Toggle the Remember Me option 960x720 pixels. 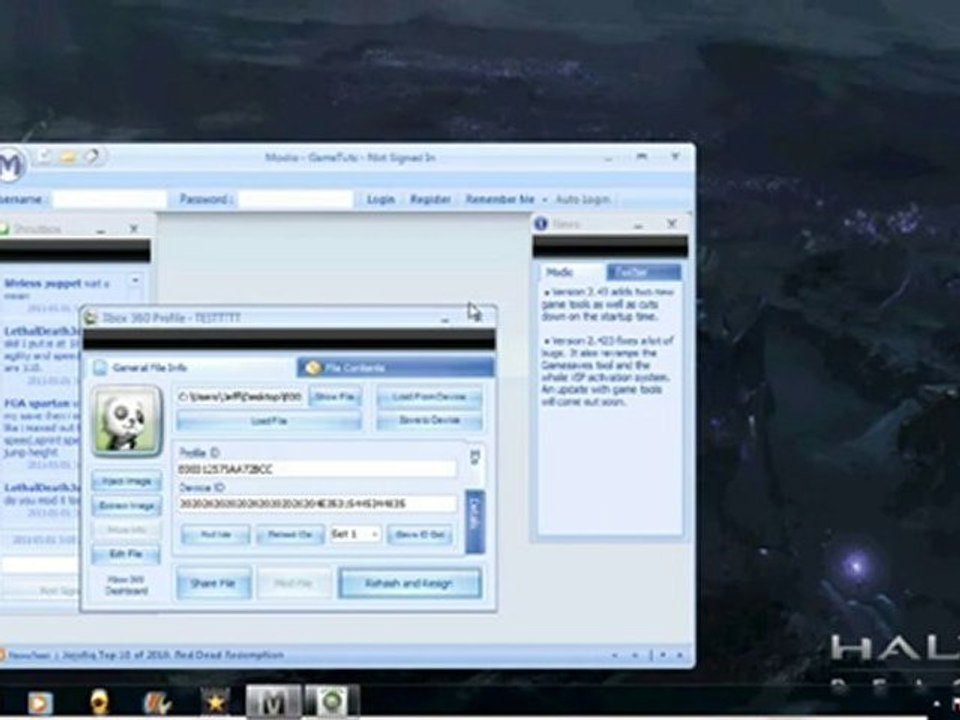(500, 200)
